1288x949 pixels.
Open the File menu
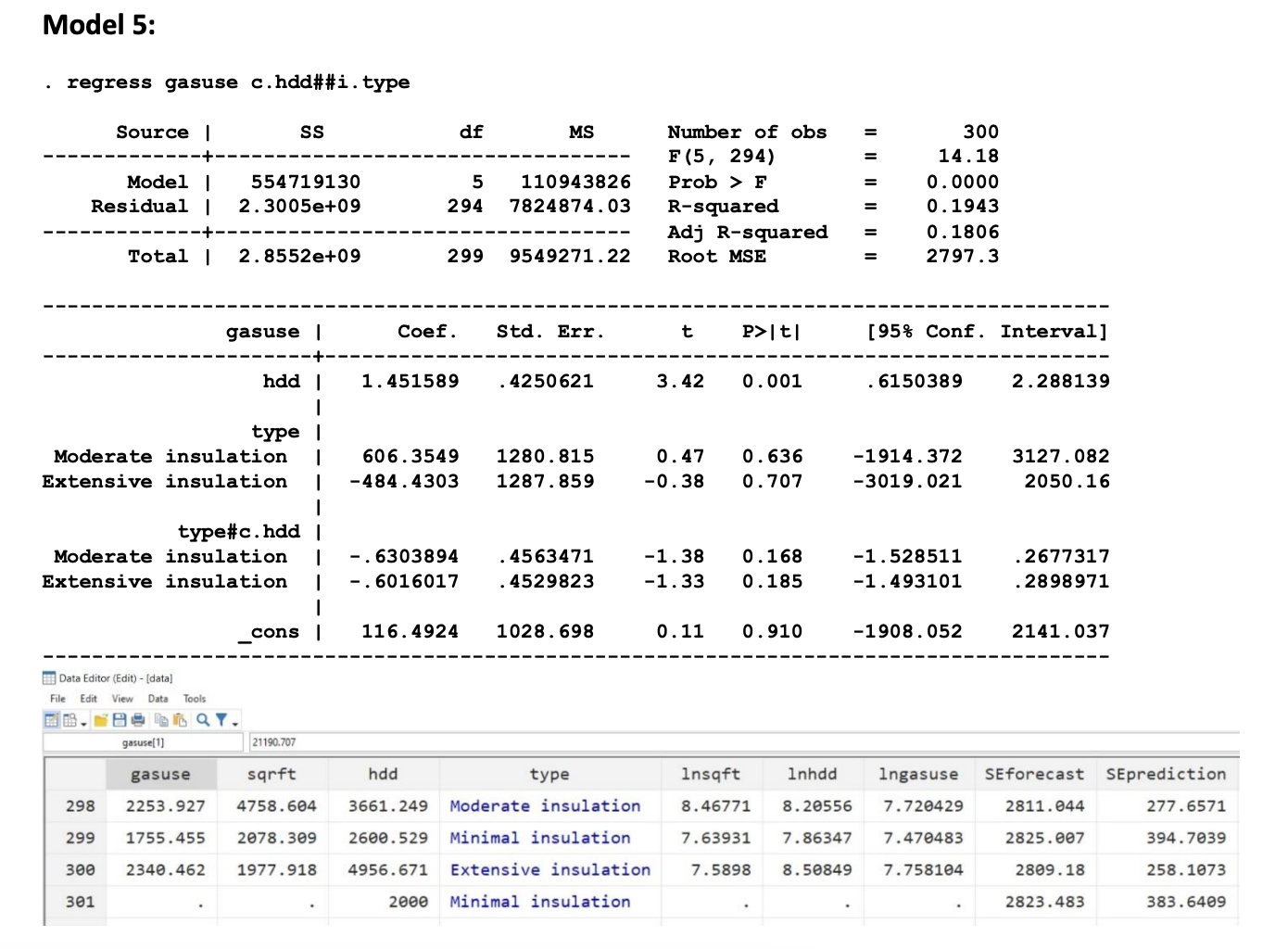click(x=58, y=698)
